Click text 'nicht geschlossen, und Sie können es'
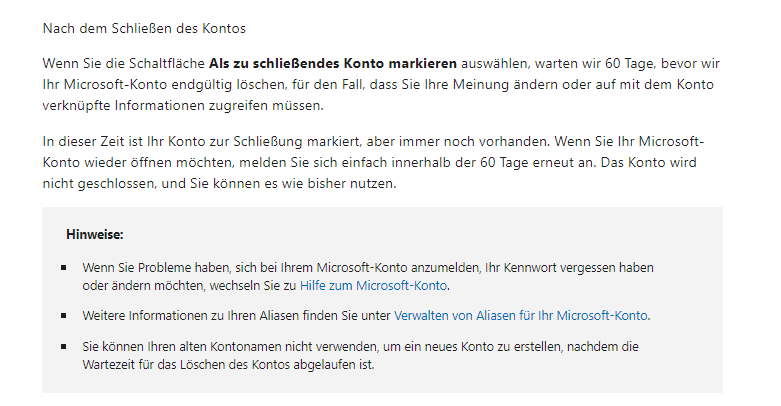Viewport: 781px width, 406px height. pos(162,183)
